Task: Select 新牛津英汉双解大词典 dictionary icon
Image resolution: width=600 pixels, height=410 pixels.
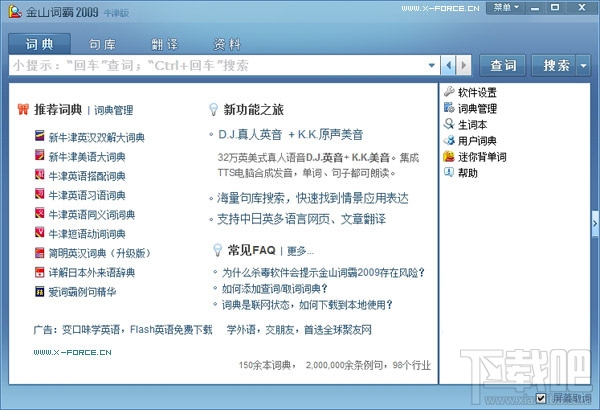Action: click(39, 136)
